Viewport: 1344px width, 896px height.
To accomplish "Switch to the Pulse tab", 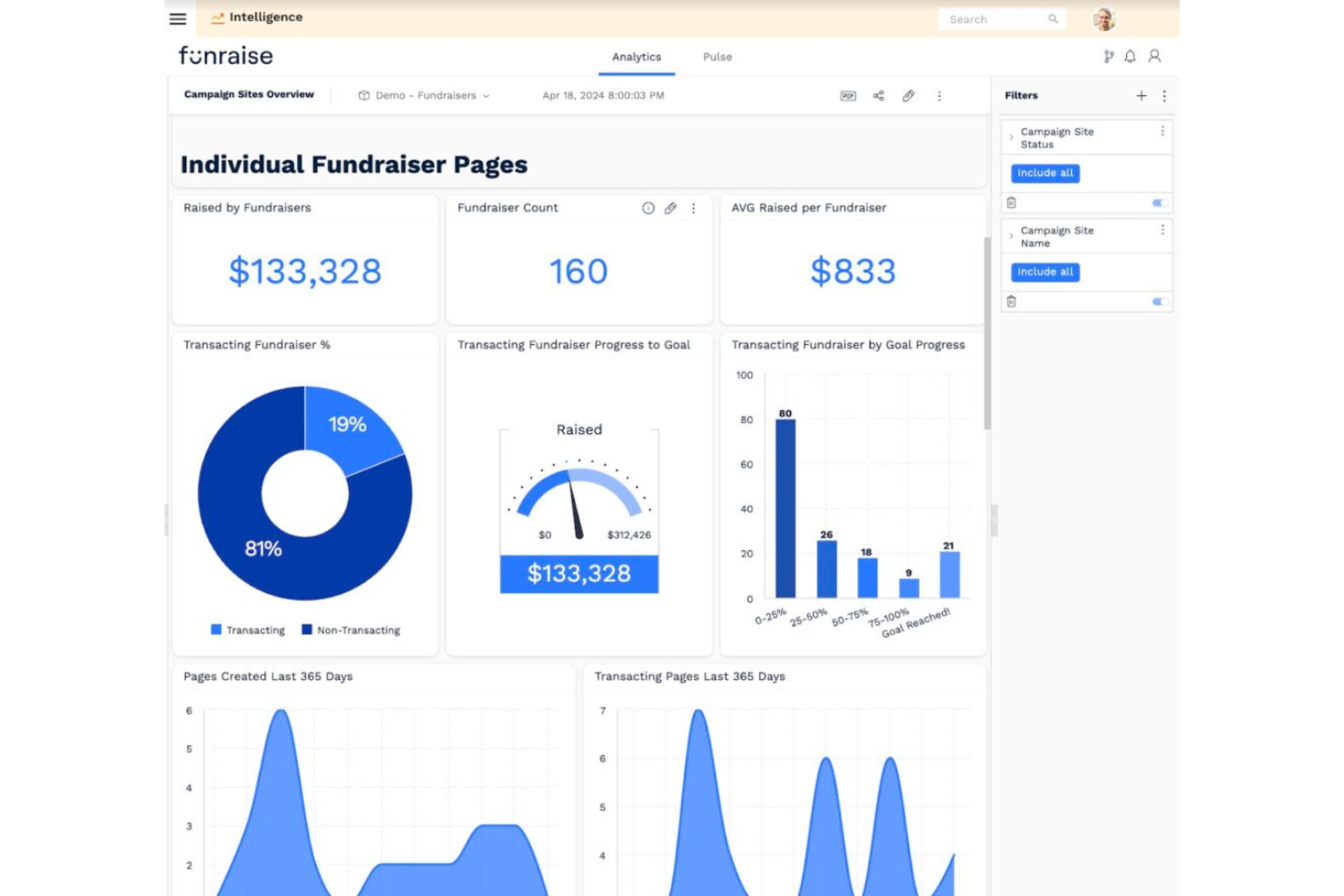I will (716, 56).
